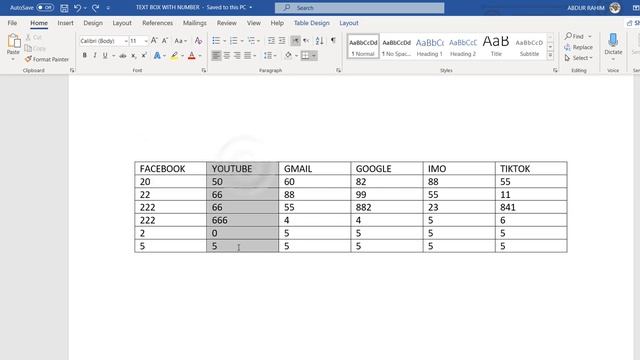
Task: Apply Heading 2 style
Action: pyautogui.click(x=463, y=47)
